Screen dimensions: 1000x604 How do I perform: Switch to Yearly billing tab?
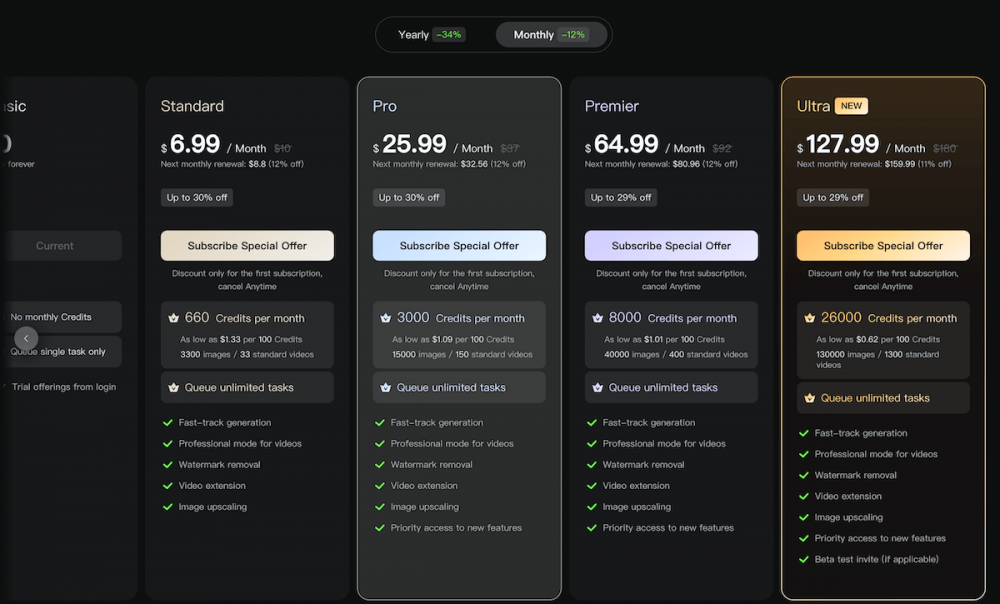pyautogui.click(x=432, y=34)
